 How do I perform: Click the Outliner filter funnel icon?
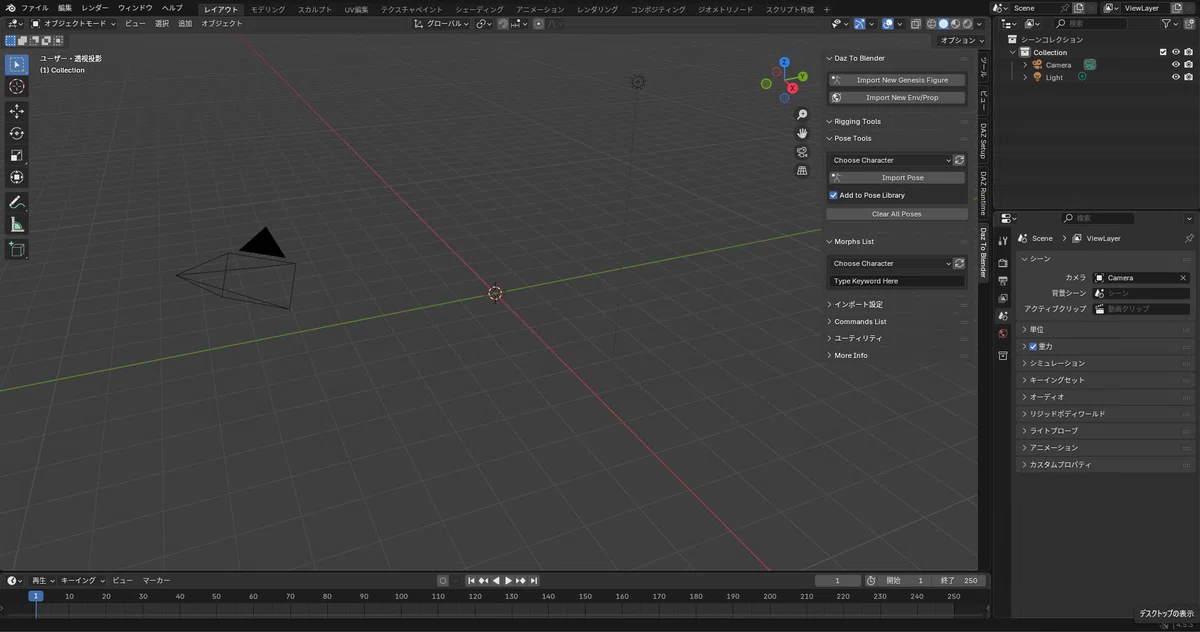tap(1166, 23)
